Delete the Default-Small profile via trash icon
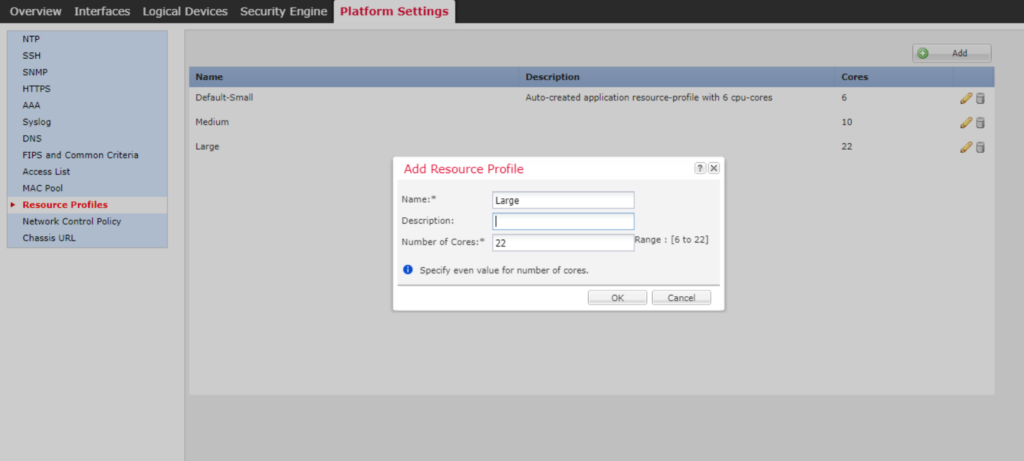Screen dimensions: 1024x461 980,99
